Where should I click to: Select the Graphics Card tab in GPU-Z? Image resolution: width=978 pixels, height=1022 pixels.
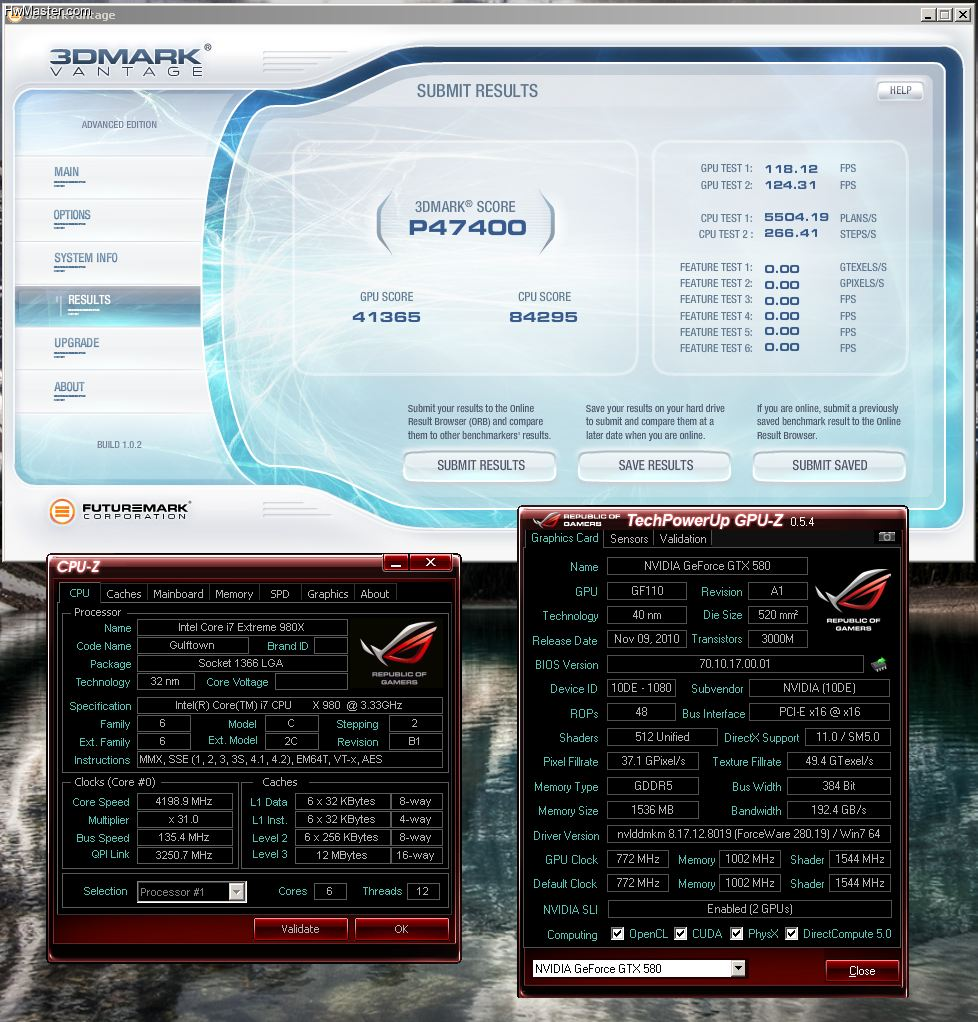[564, 538]
